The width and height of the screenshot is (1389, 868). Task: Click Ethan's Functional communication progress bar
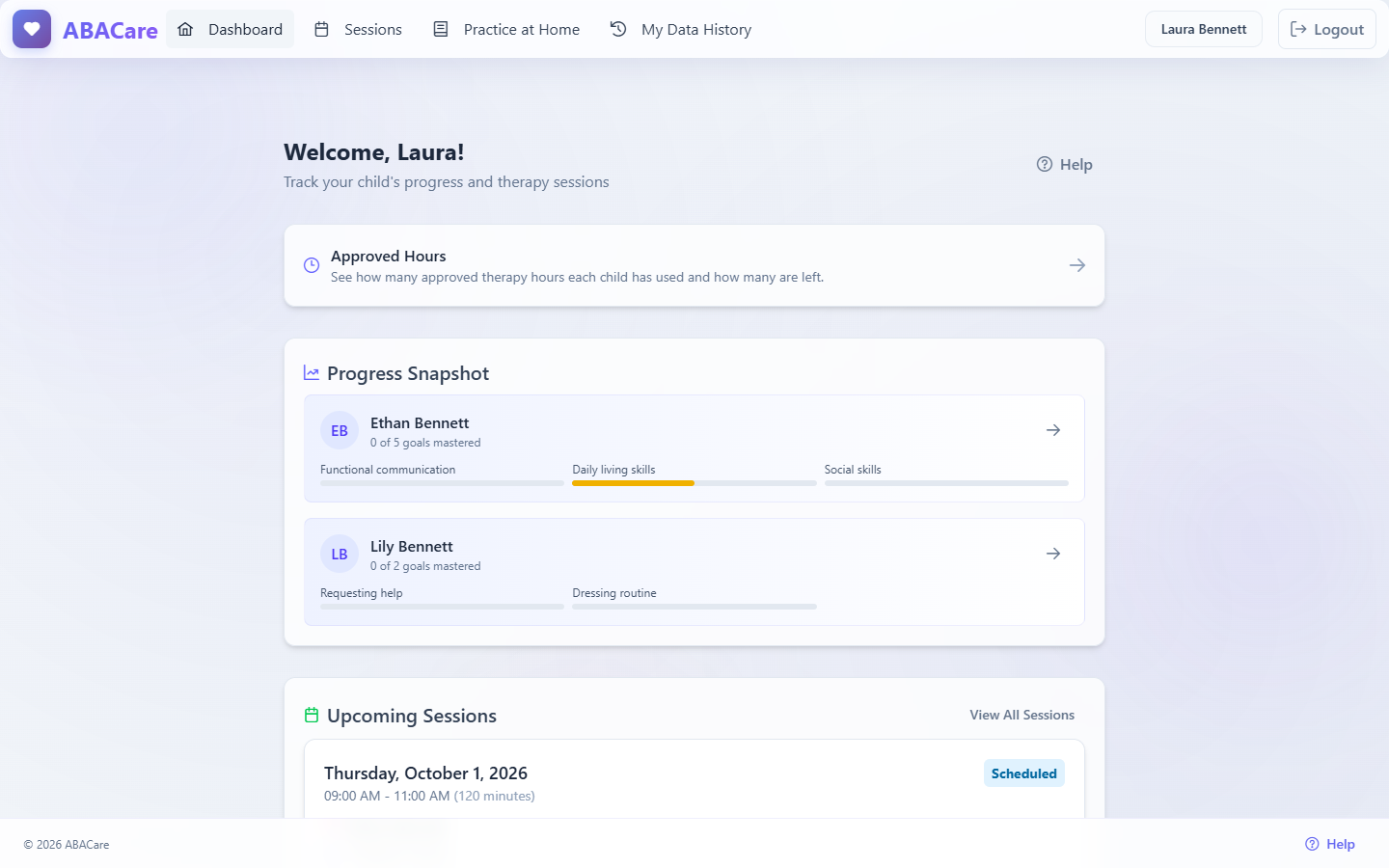point(442,483)
